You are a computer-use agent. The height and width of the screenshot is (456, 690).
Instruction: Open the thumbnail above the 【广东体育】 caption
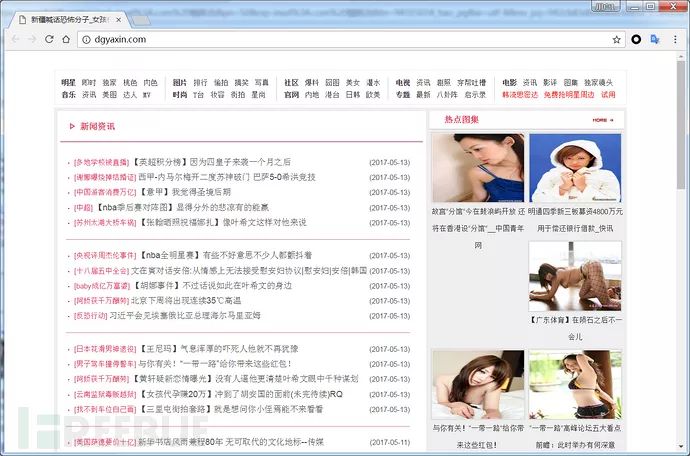[x=575, y=276]
